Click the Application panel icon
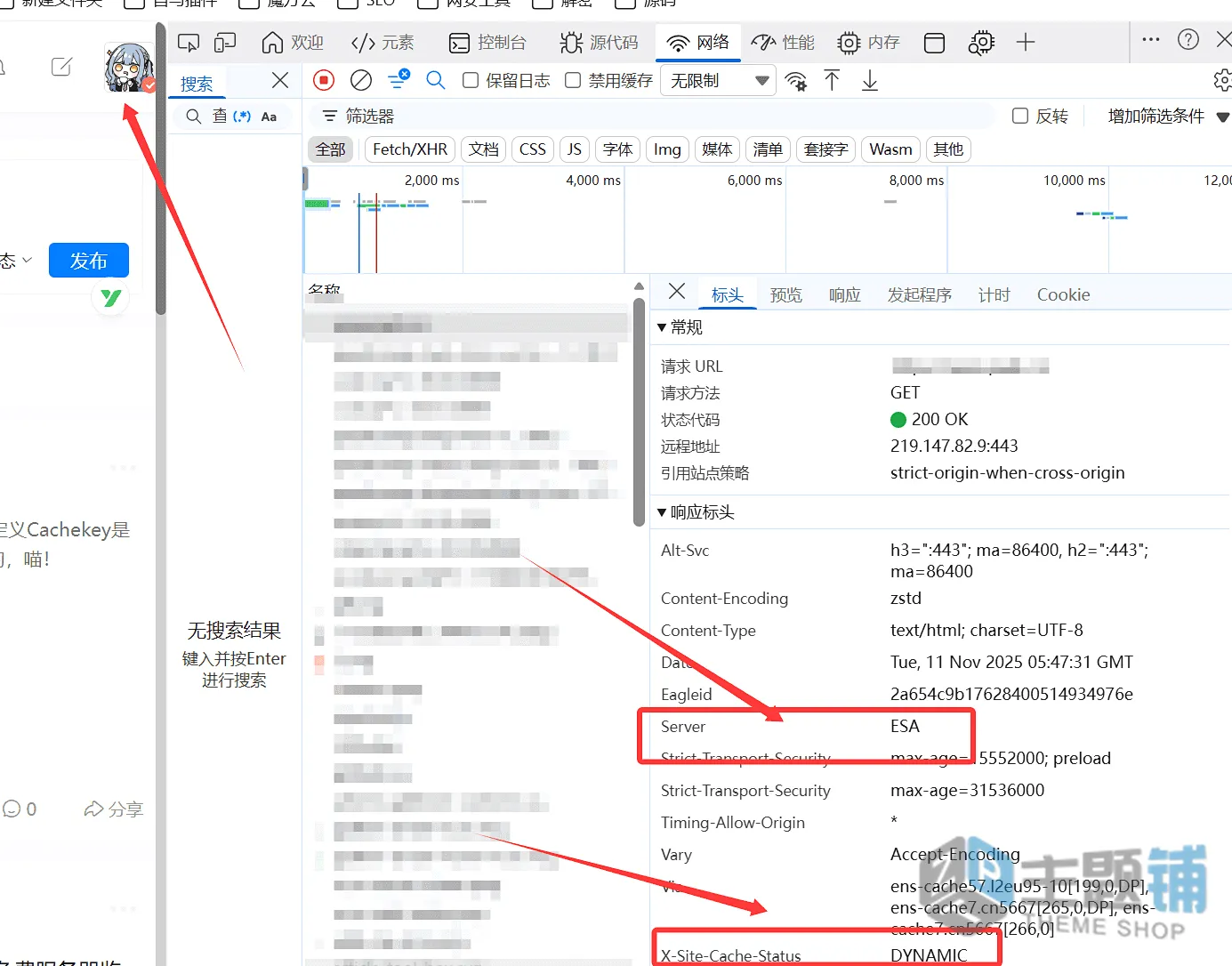Screen dimensions: 1232x966 point(934,43)
